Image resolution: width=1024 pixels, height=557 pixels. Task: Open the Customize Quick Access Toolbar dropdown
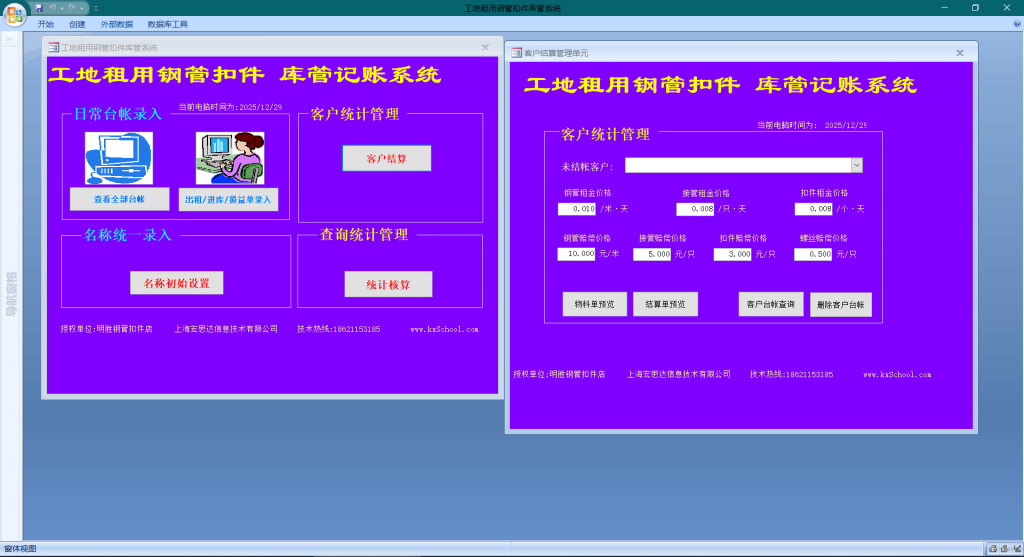97,8
